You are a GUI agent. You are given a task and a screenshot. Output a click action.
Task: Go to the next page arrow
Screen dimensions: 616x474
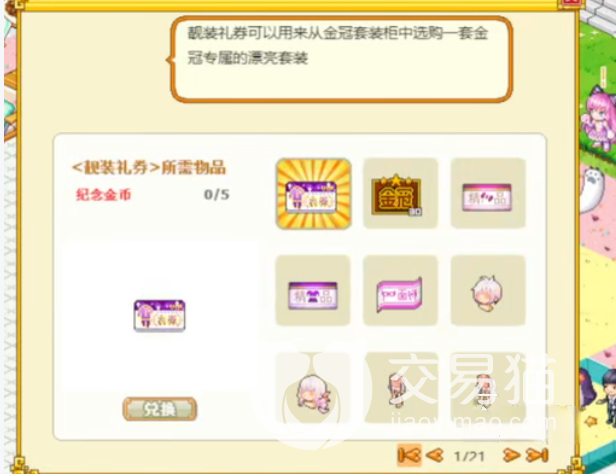pos(511,456)
